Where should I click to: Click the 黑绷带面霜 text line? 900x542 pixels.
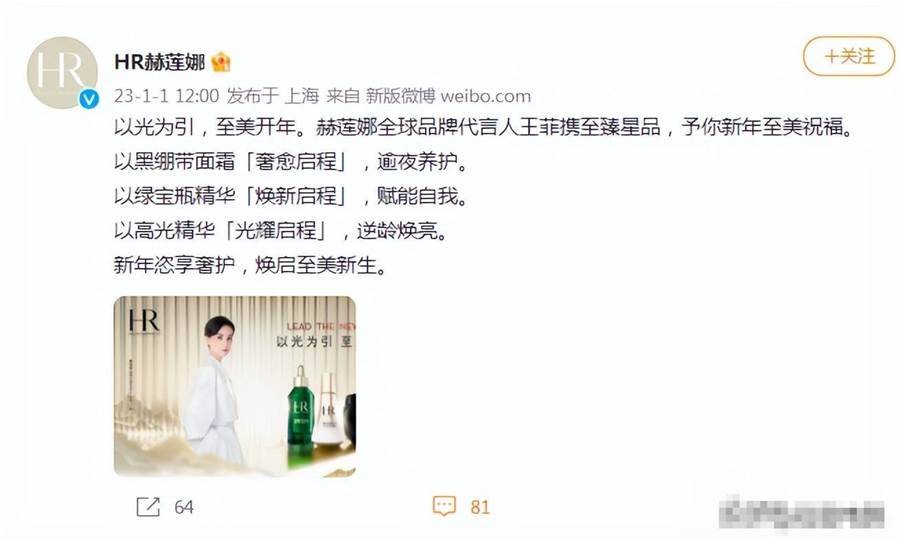pyautogui.click(x=291, y=162)
